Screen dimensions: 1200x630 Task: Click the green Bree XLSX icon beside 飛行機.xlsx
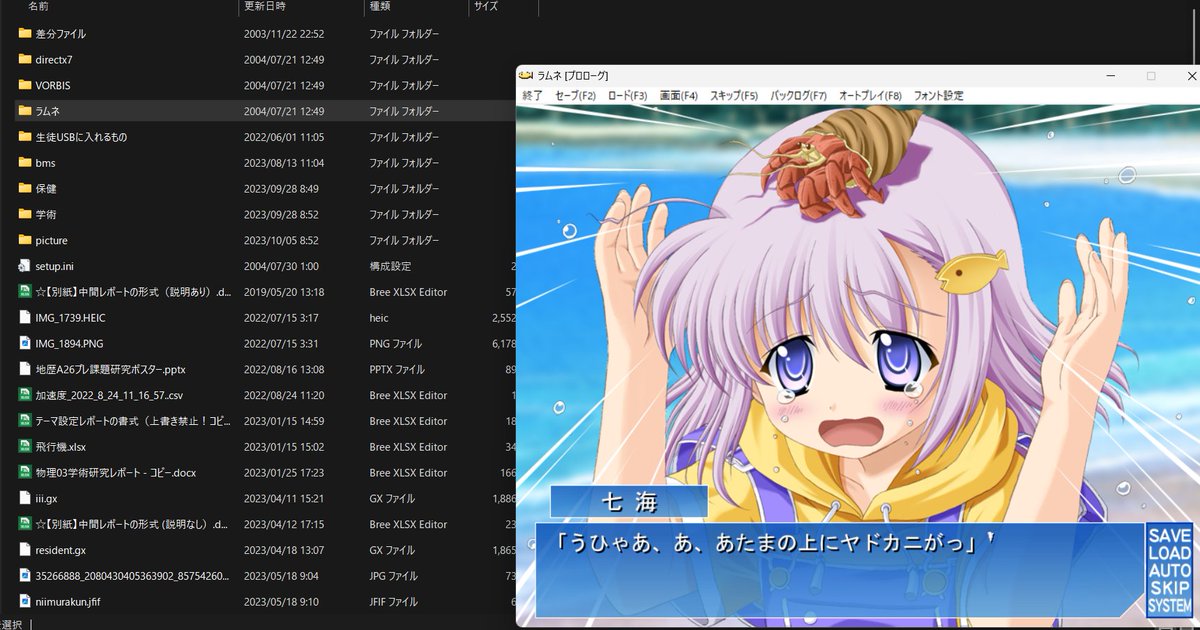(23, 446)
